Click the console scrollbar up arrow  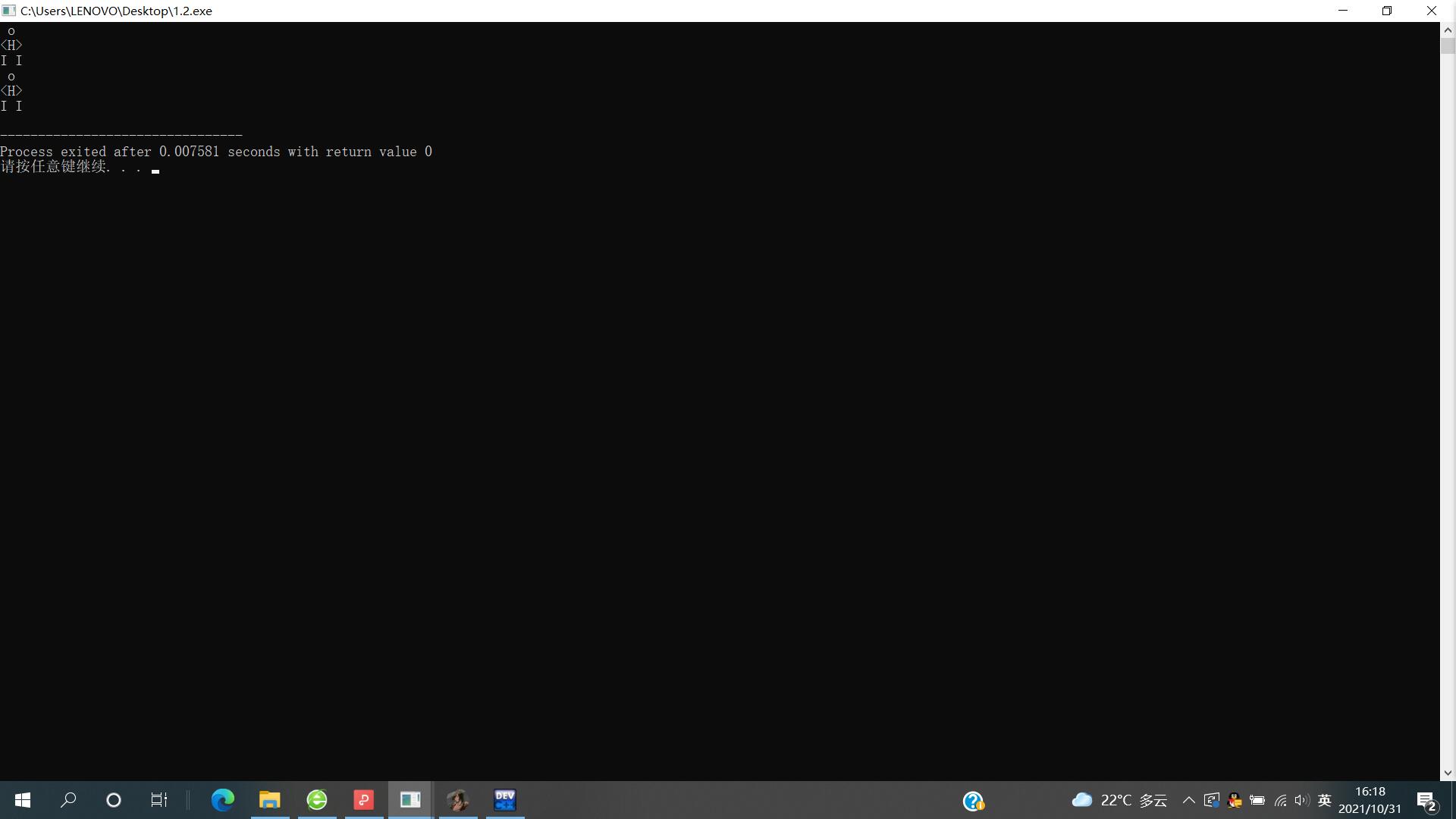tap(1448, 30)
